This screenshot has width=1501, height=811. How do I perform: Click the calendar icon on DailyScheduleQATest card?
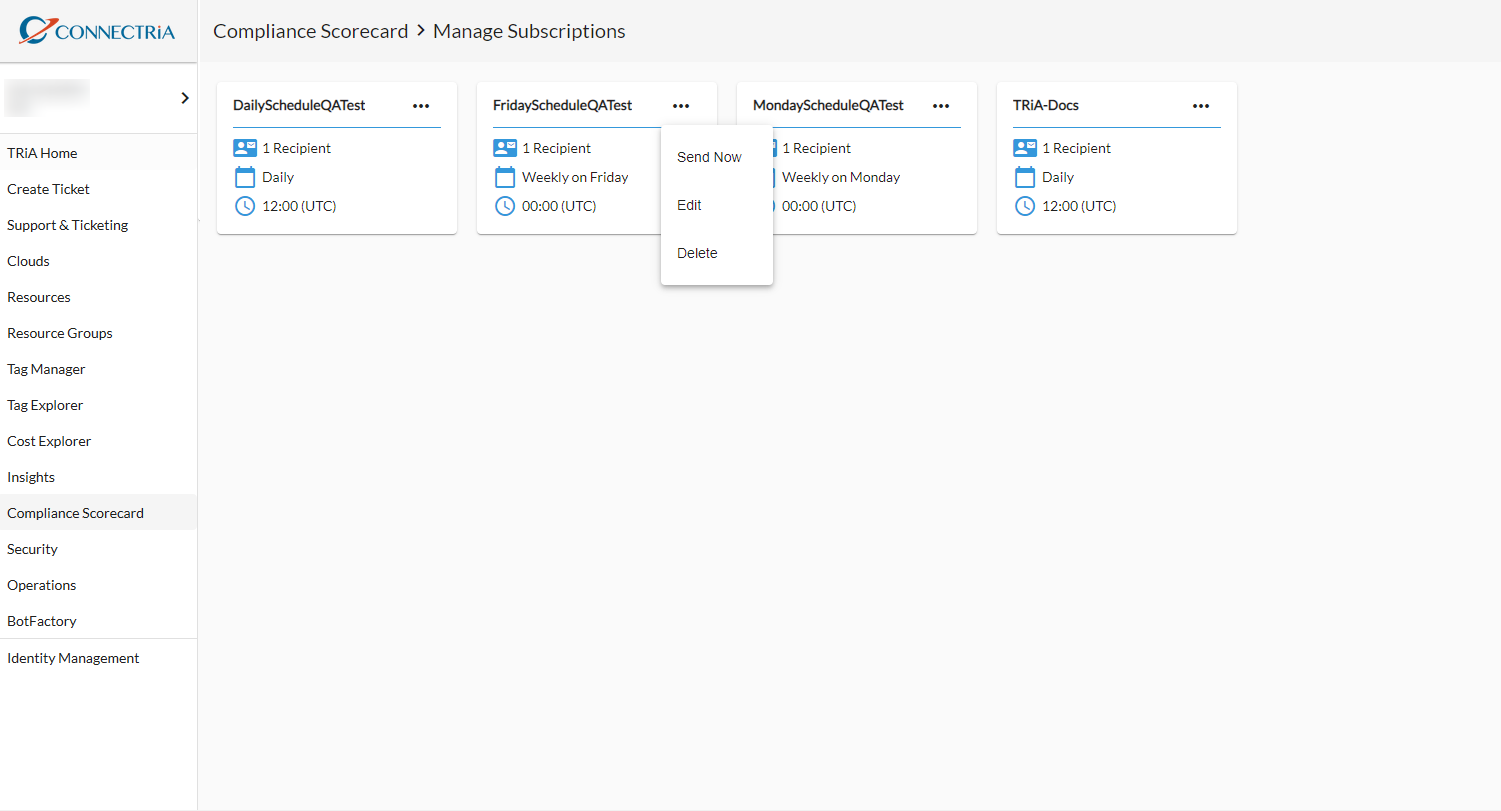click(x=245, y=177)
